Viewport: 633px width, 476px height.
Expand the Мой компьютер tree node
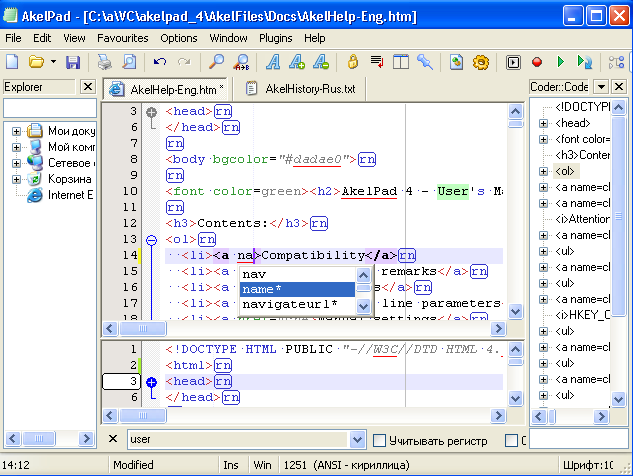tap(16, 147)
